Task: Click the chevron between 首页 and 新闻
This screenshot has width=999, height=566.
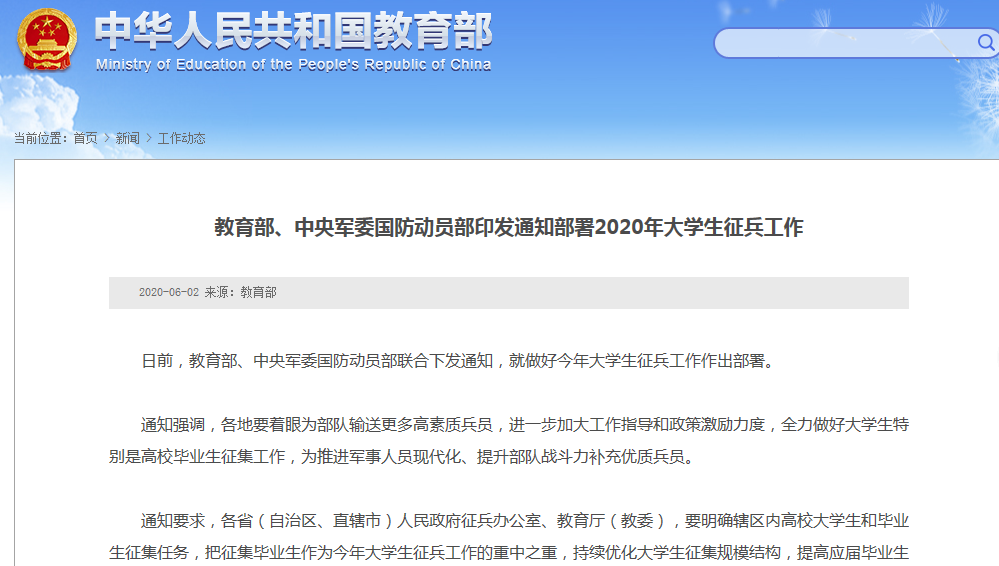Action: [107, 138]
